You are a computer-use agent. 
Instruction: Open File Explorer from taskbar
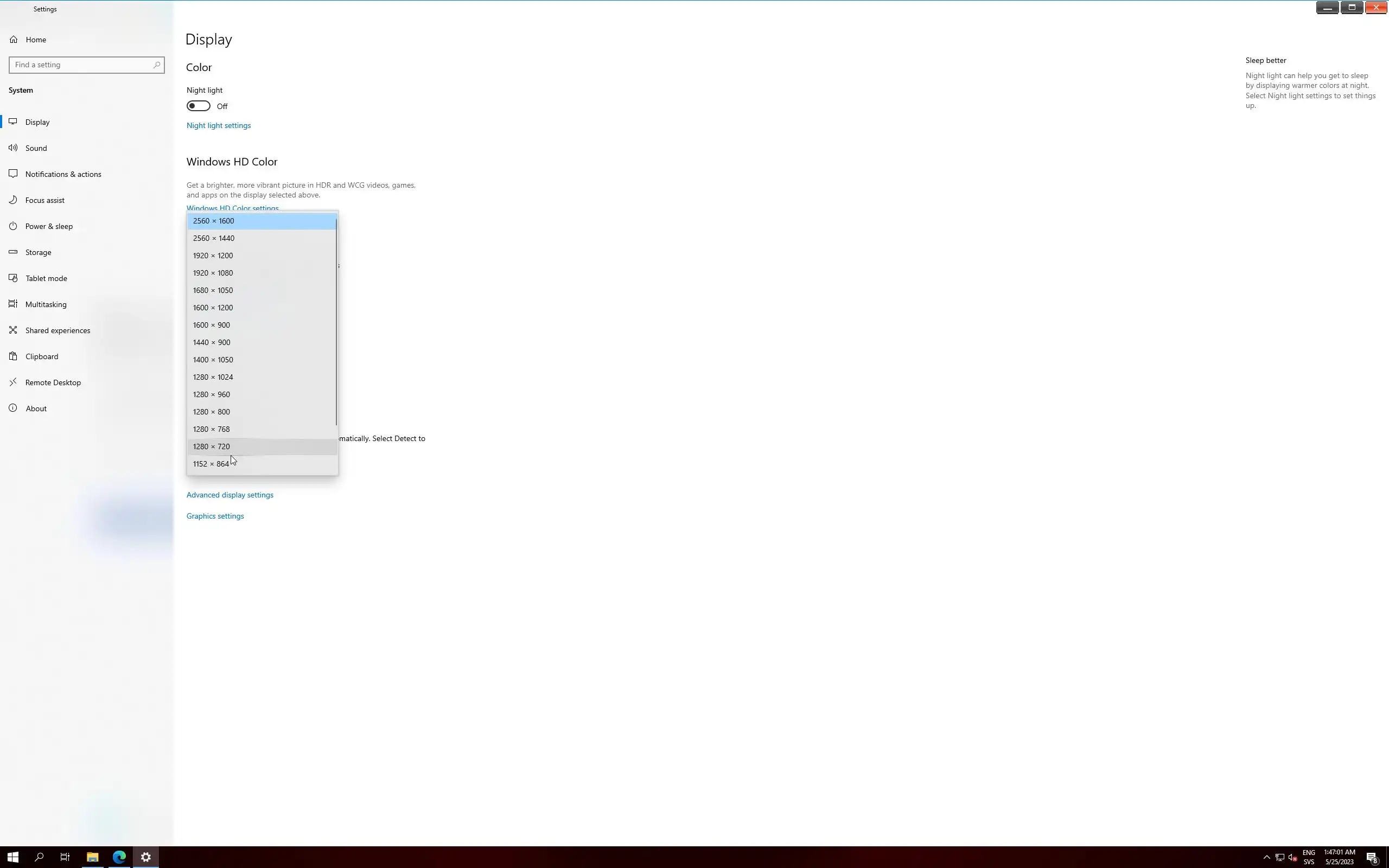[92, 857]
